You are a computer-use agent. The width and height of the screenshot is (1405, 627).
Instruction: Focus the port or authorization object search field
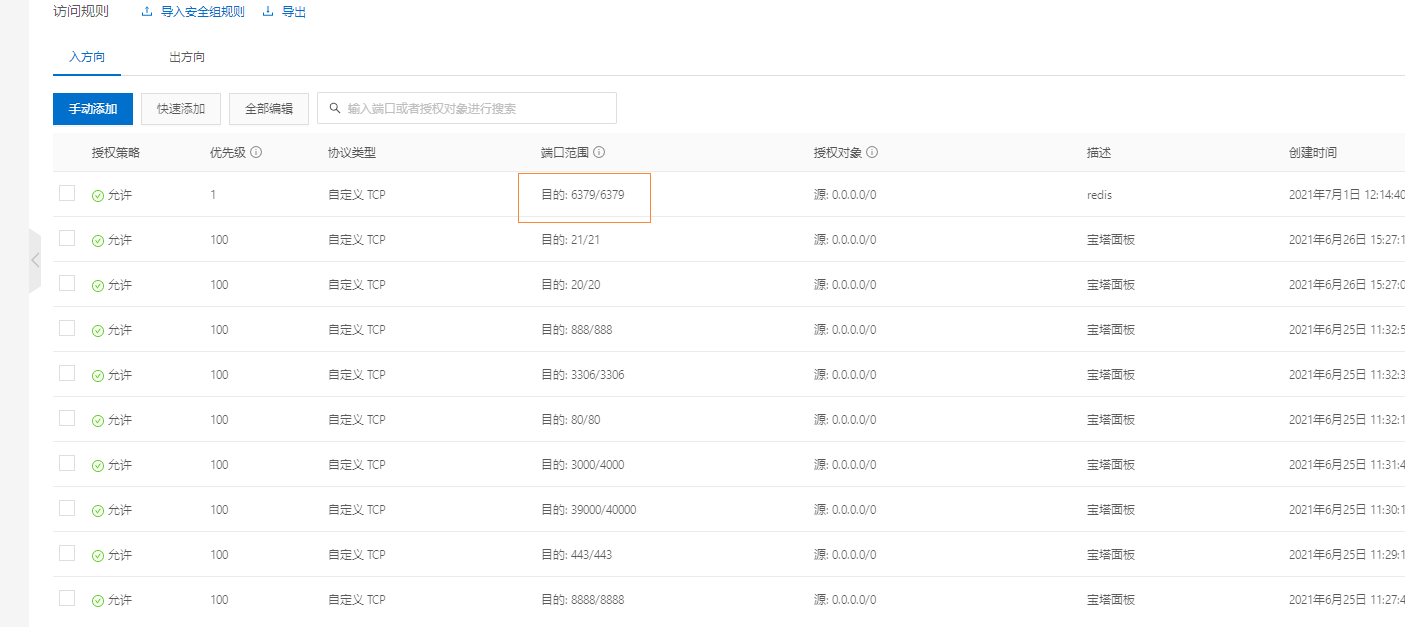tap(467, 108)
